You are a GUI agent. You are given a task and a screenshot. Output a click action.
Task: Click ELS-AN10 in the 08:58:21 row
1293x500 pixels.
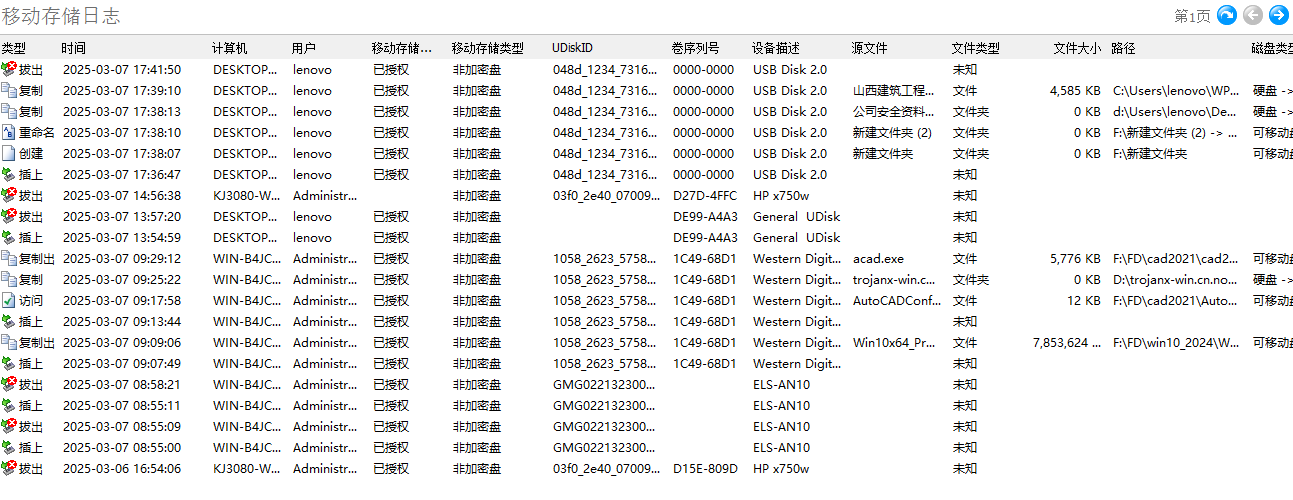(781, 384)
